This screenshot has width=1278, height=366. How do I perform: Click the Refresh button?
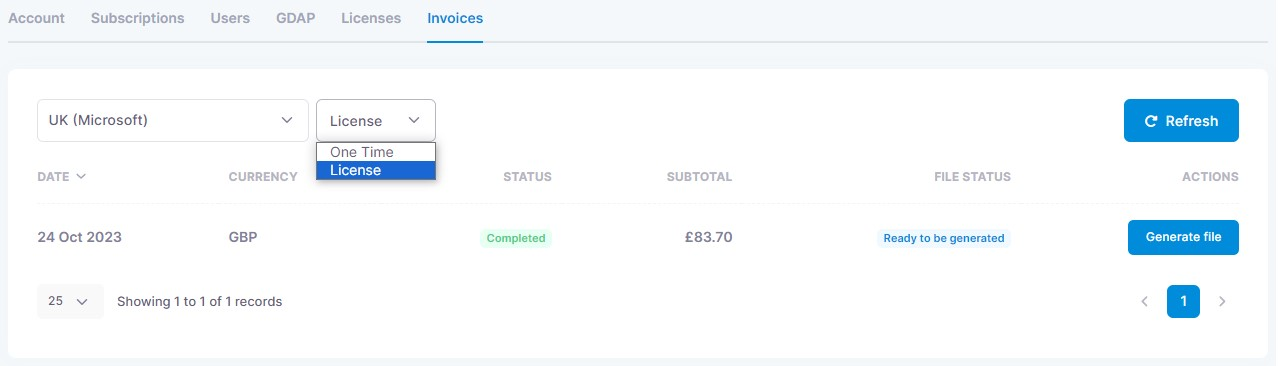[1181, 120]
